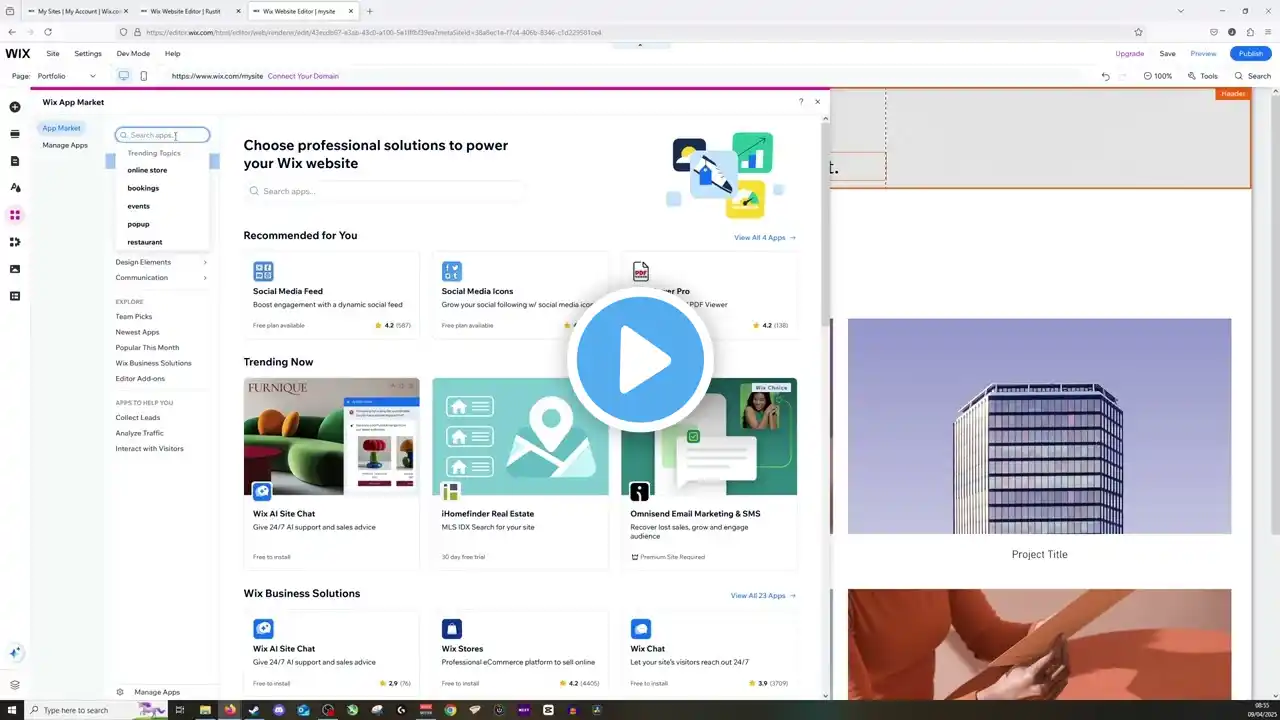Select Manage Apps tab in App Market
This screenshot has width=1280, height=720.
coord(65,145)
